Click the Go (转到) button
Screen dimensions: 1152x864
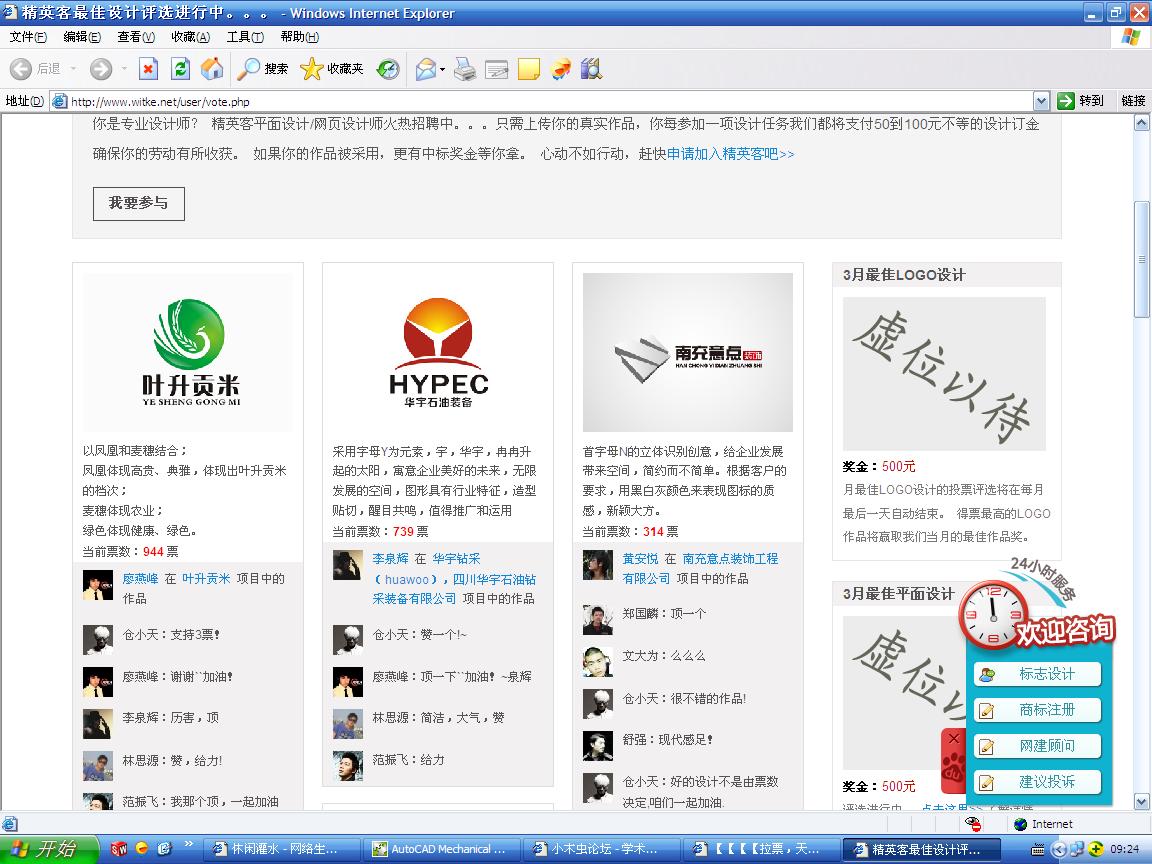pos(1080,101)
